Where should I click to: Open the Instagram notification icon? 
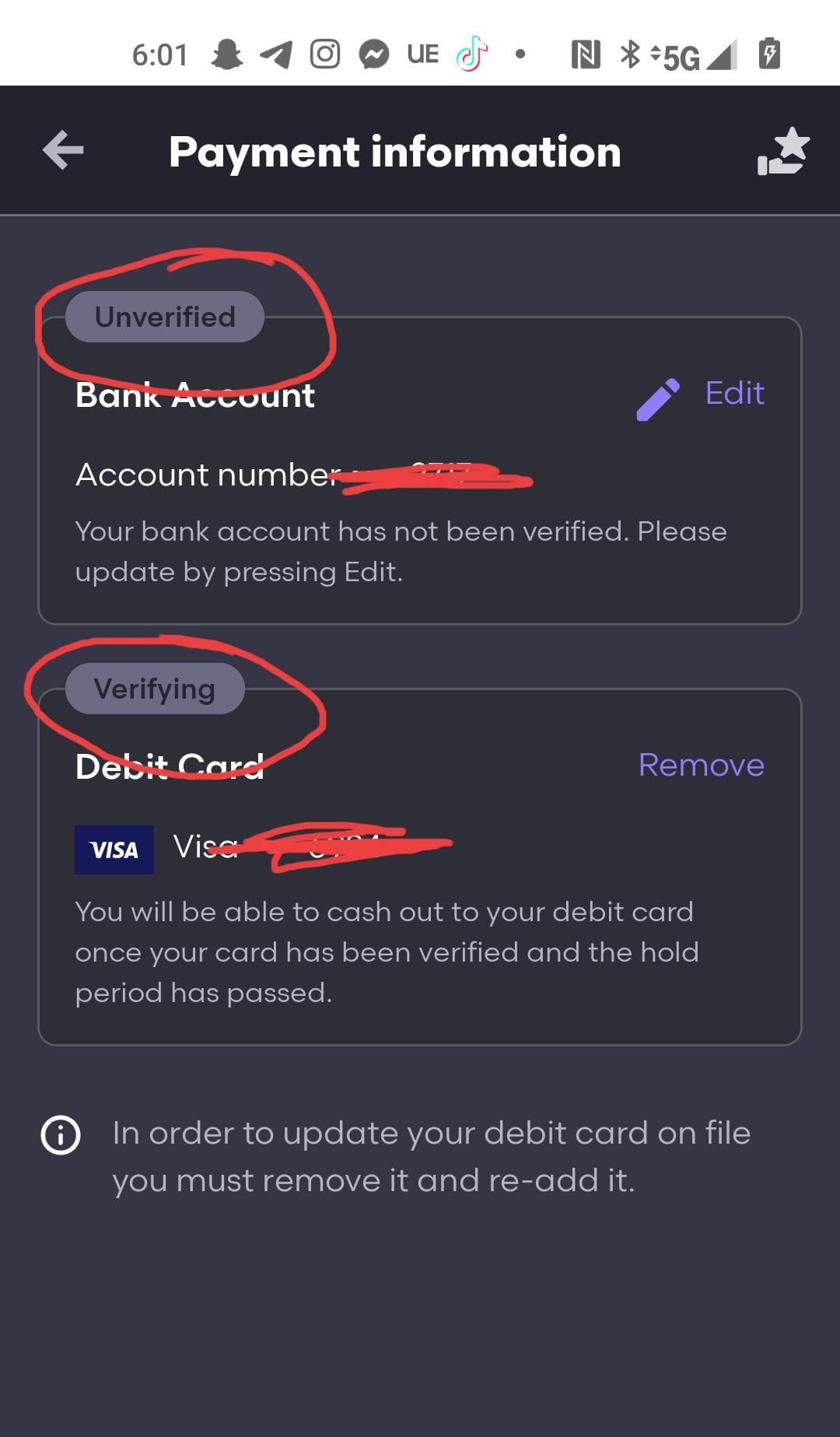(x=325, y=53)
